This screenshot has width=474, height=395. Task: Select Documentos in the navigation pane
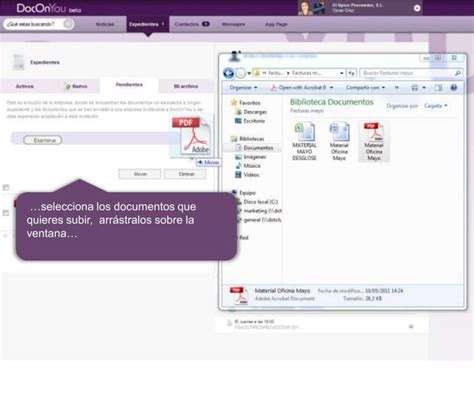(254, 148)
